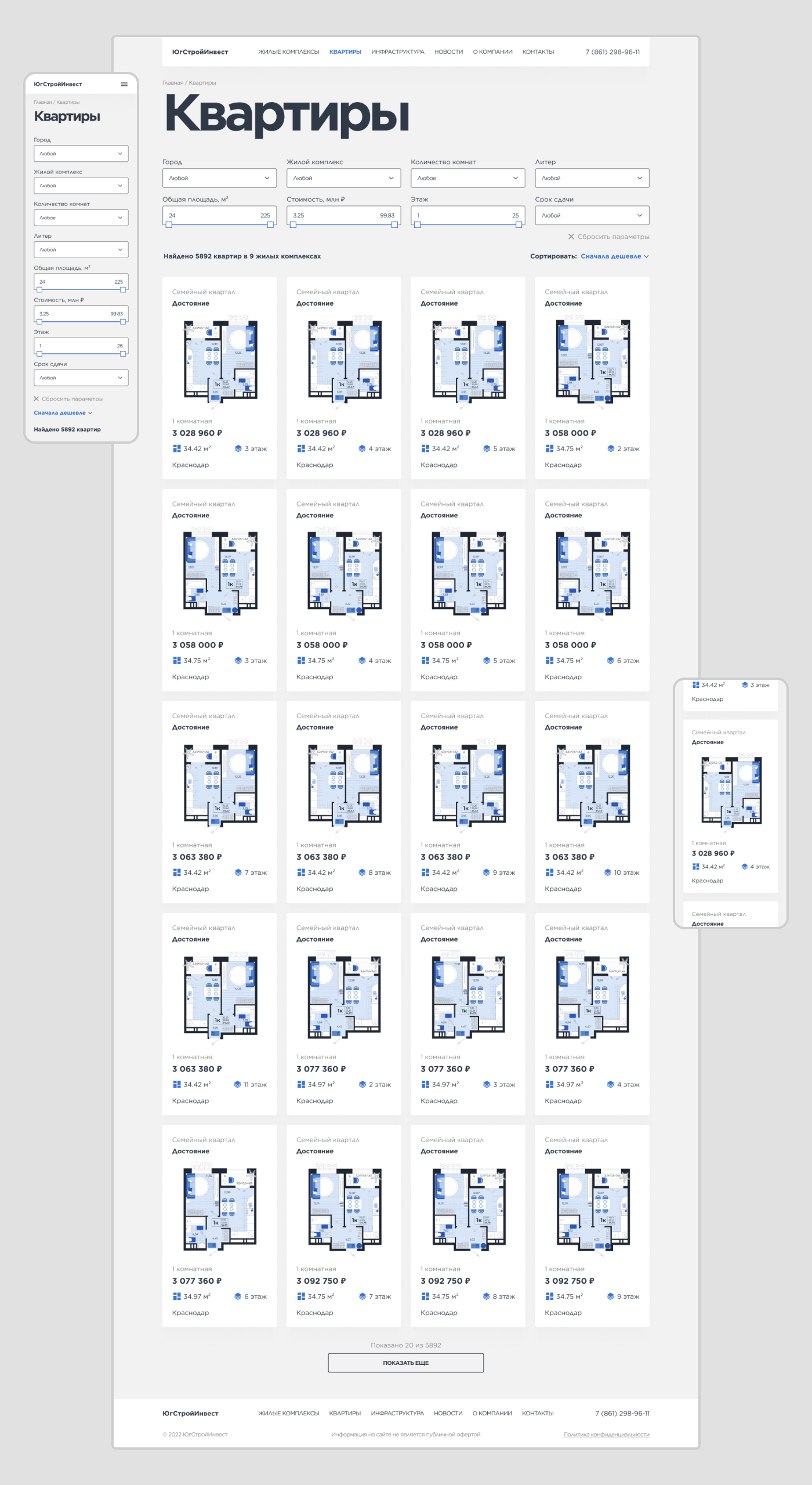Go to ИНФРАСТРУКТУРА in the top navigation
Image resolution: width=812 pixels, height=1485 pixels.
(x=398, y=52)
